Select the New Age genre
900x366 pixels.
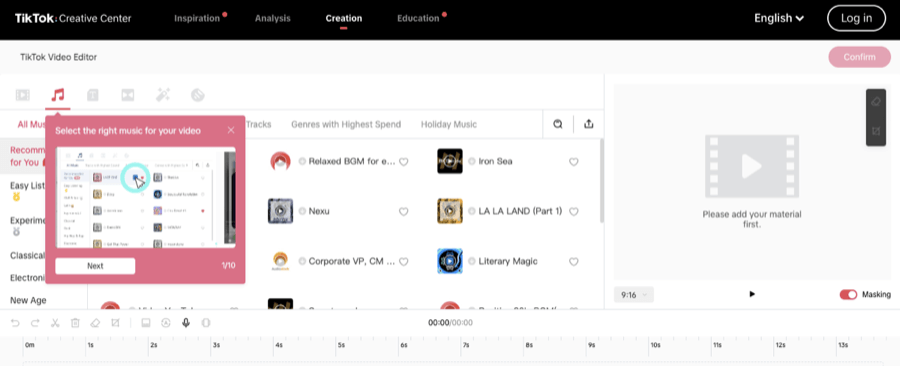click(x=28, y=300)
